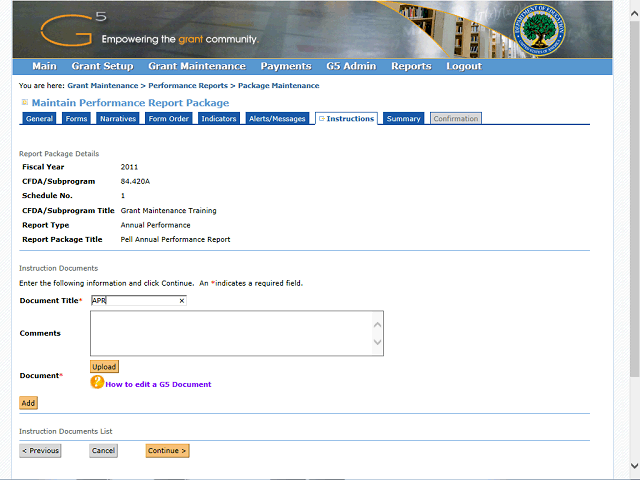Screen dimensions: 640x480
Task: Click Instruction Documents List heading
Action: (x=66, y=431)
